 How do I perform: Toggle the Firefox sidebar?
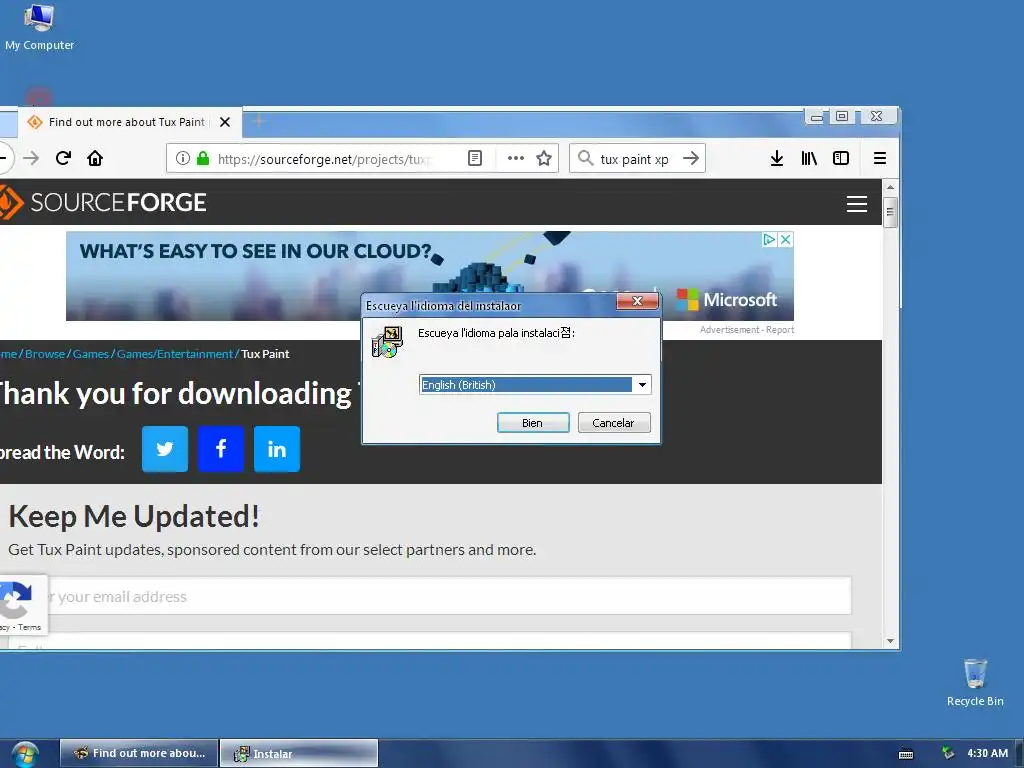[x=841, y=158]
